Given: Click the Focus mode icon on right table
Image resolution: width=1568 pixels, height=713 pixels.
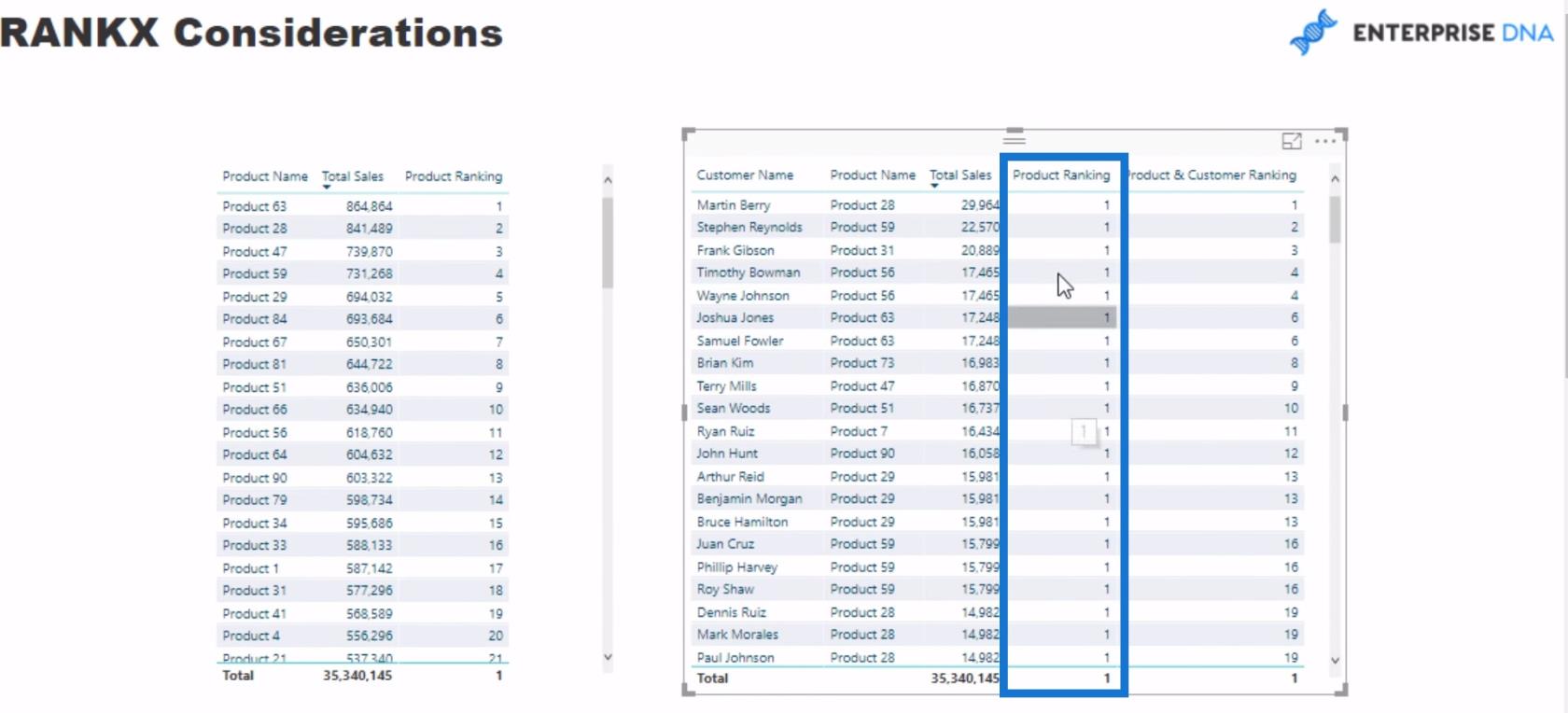Looking at the screenshot, I should [x=1292, y=141].
